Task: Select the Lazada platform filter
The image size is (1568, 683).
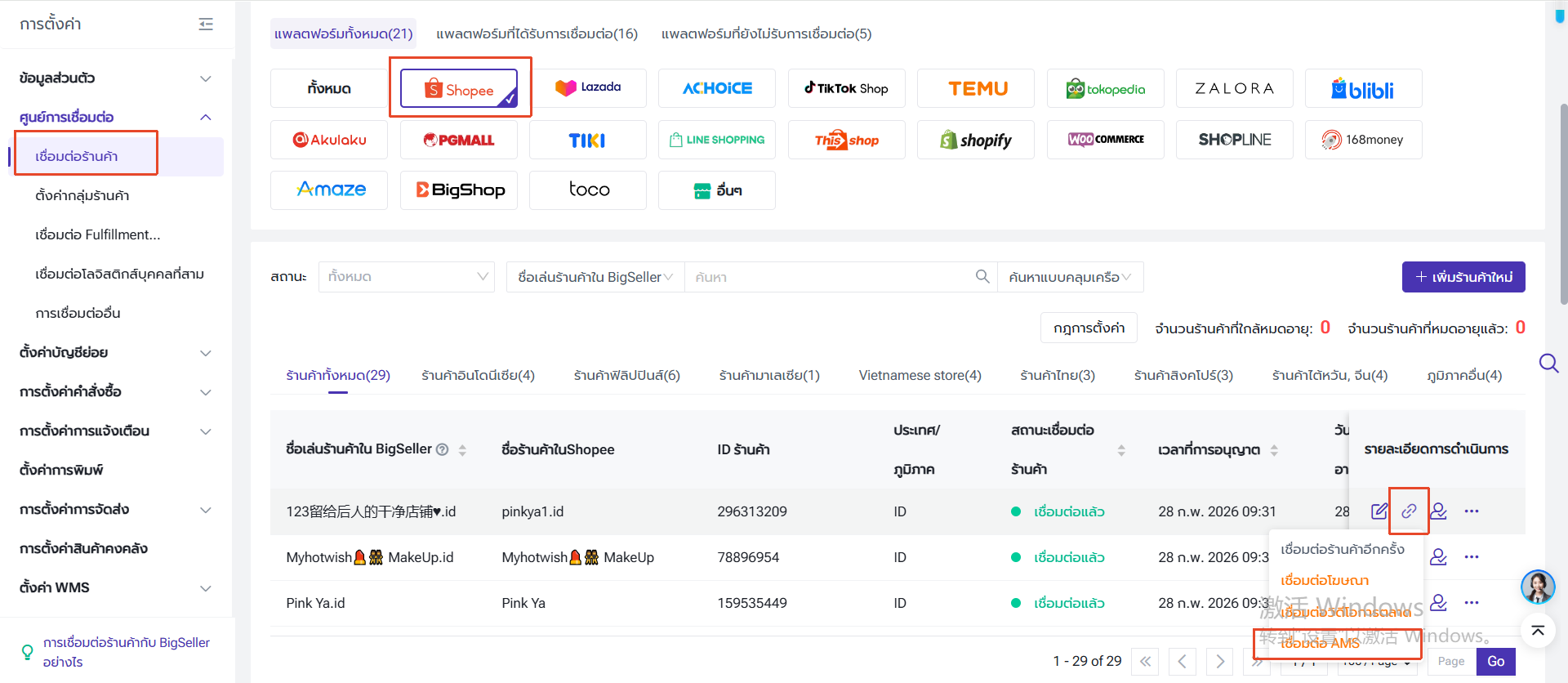Action: [588, 88]
